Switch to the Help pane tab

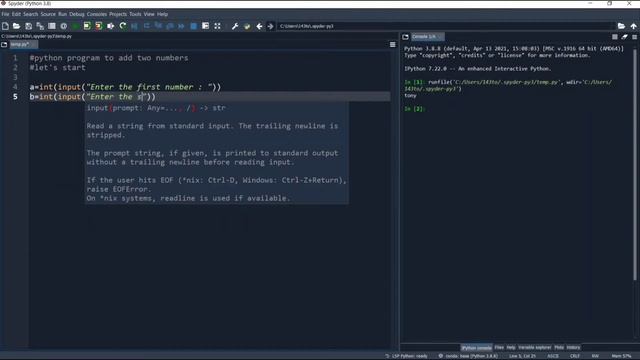[511, 348]
